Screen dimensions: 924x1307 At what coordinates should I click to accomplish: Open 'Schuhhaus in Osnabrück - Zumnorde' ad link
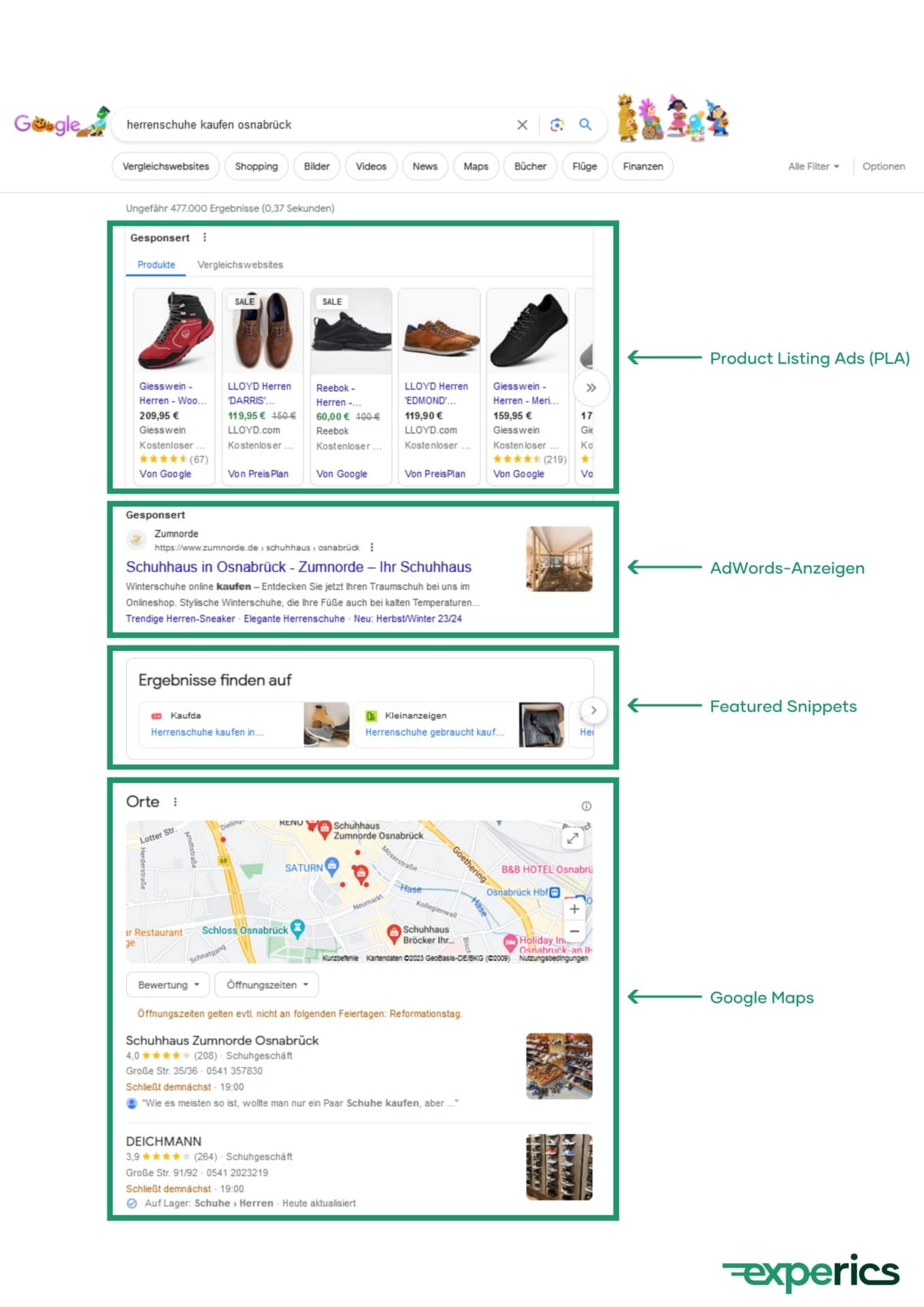(x=299, y=567)
